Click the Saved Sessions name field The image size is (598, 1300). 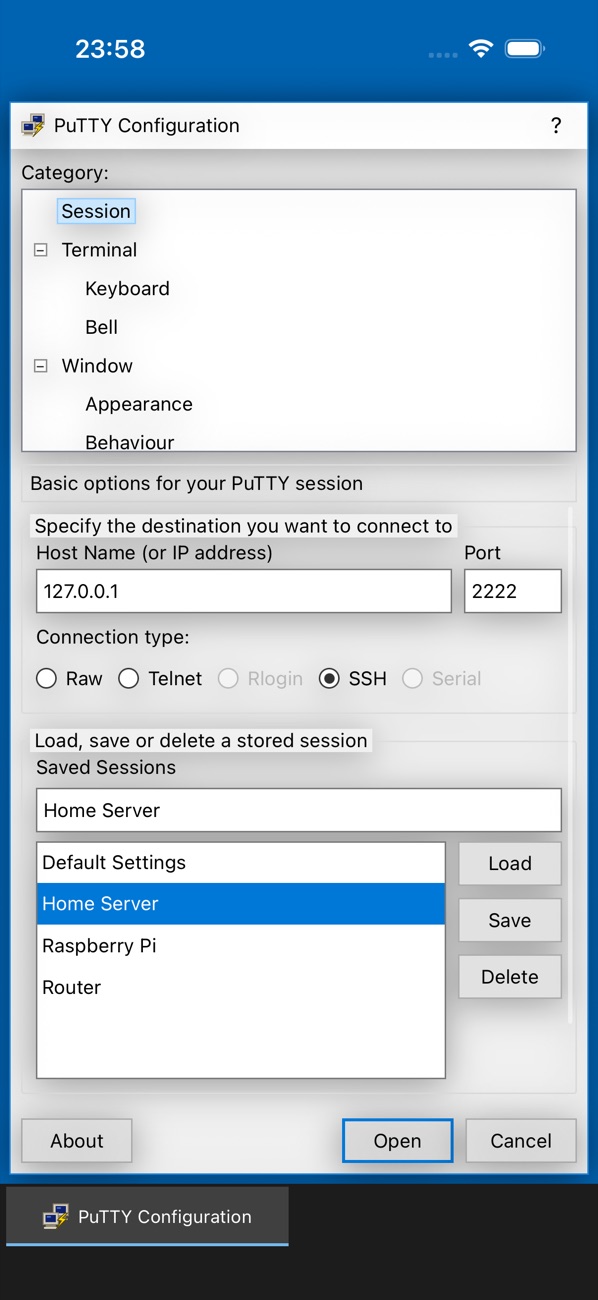click(x=299, y=810)
